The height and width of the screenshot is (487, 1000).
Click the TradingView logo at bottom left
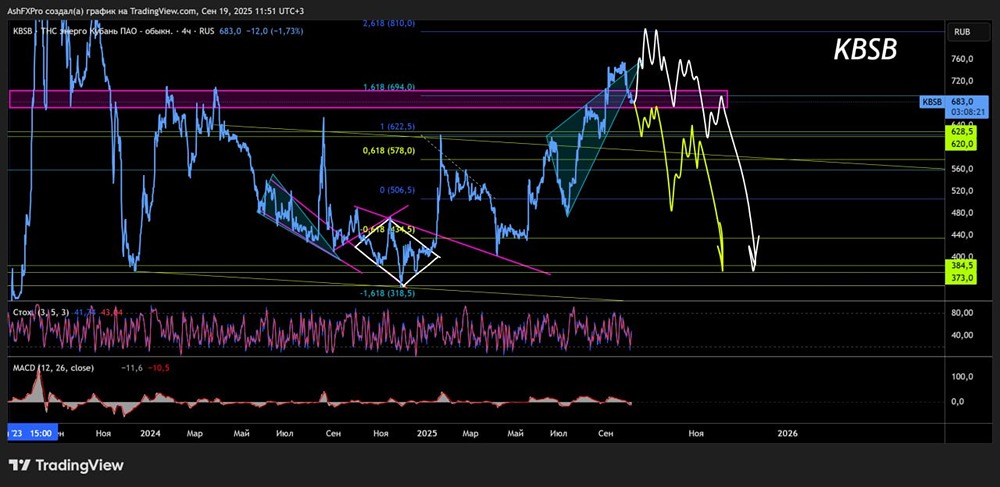click(x=66, y=465)
